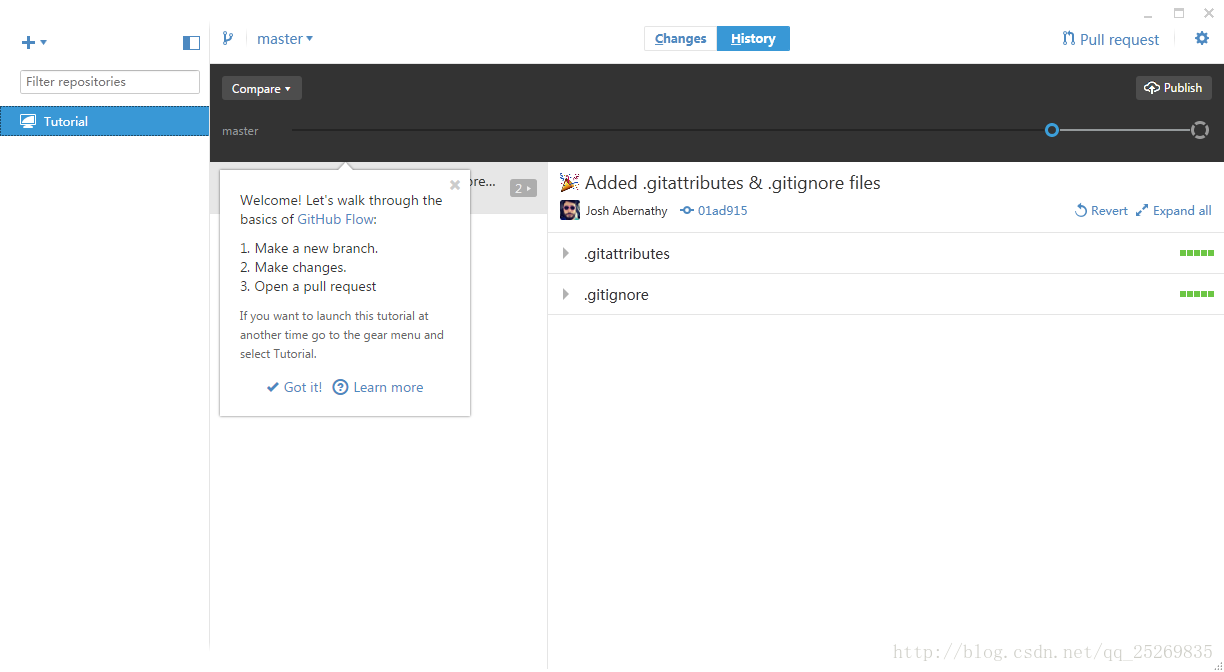Open the Learn more link
The image size is (1224, 672).
(378, 387)
